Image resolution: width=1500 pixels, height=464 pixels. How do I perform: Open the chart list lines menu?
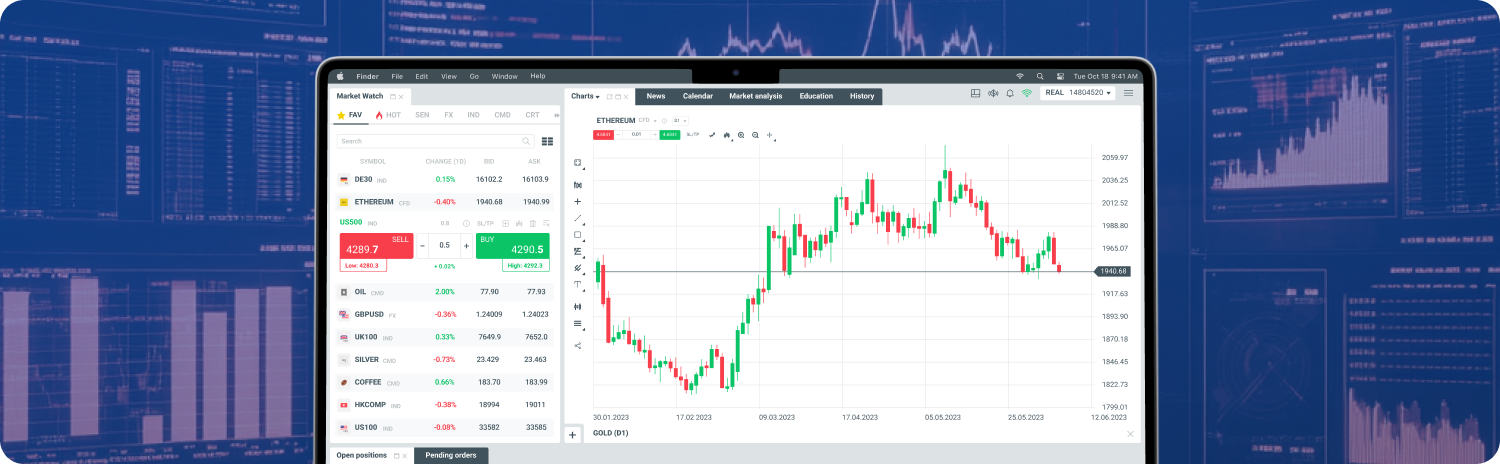(x=577, y=323)
